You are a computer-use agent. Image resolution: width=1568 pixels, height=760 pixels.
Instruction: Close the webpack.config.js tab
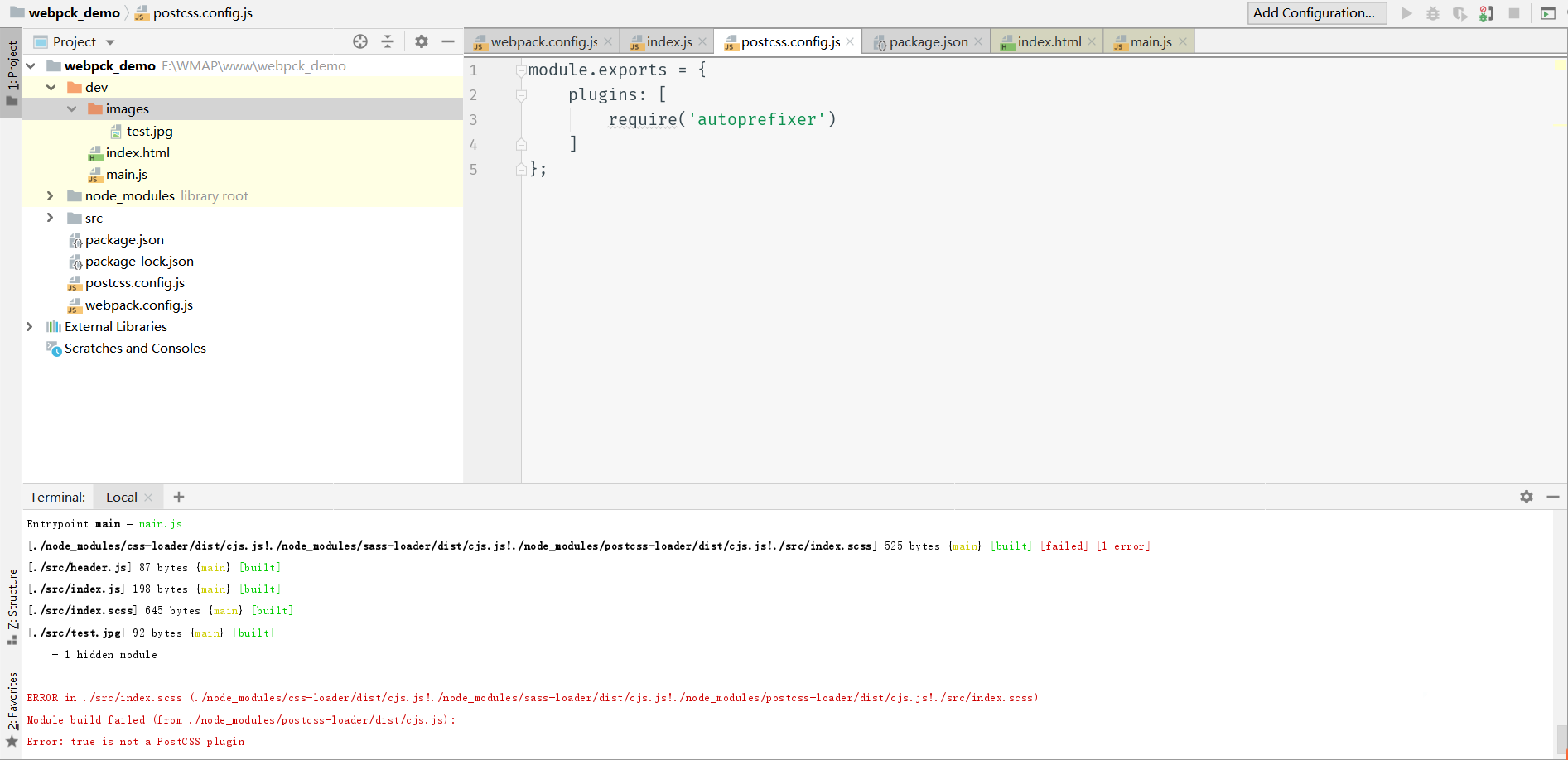[x=608, y=41]
